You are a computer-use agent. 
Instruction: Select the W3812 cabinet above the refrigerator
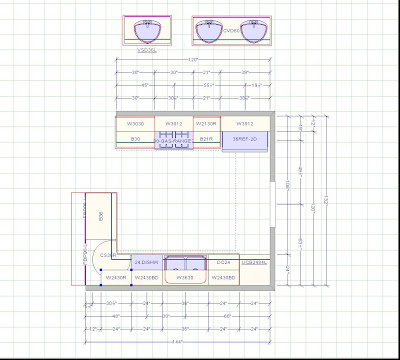point(245,124)
